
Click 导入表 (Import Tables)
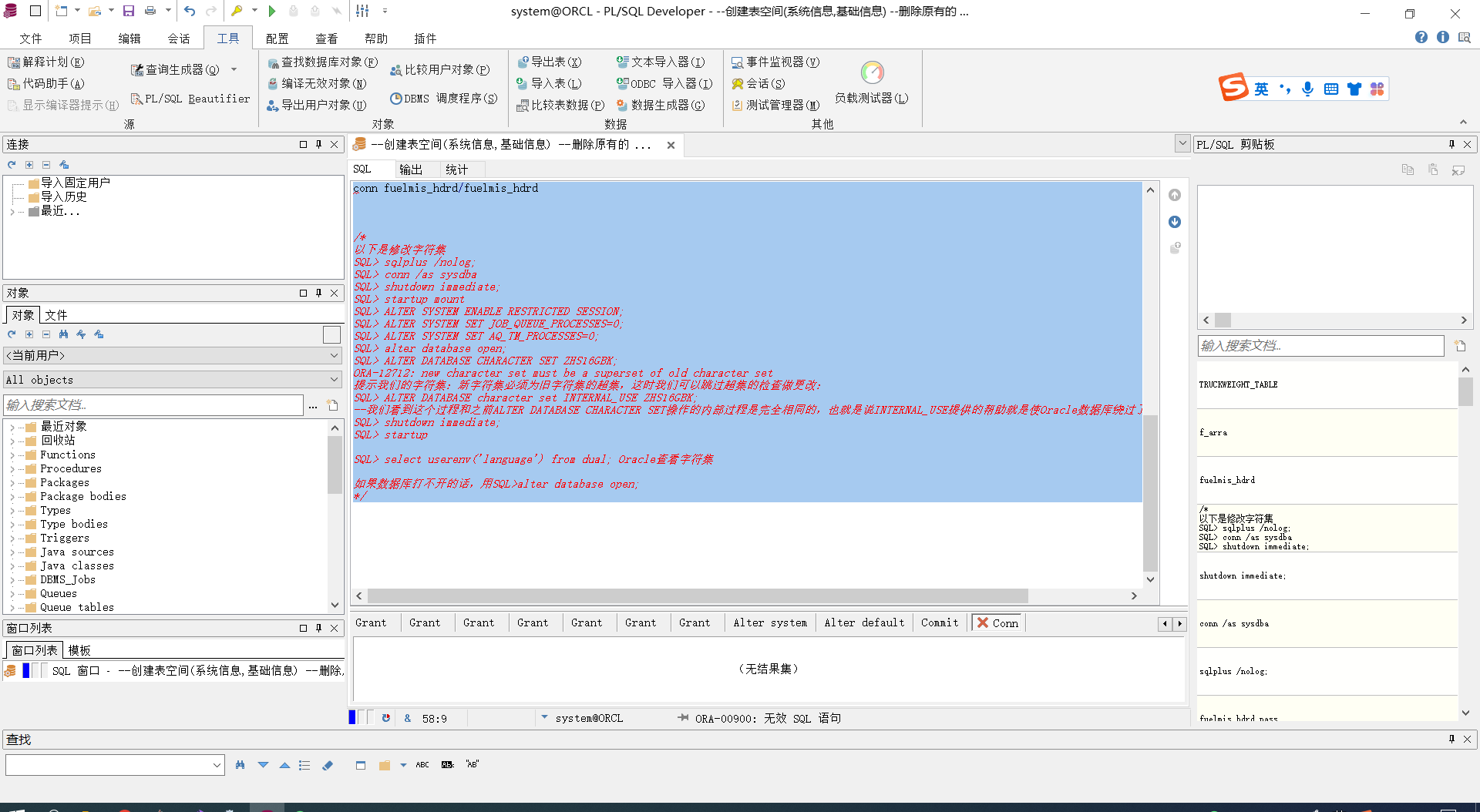[x=549, y=83]
